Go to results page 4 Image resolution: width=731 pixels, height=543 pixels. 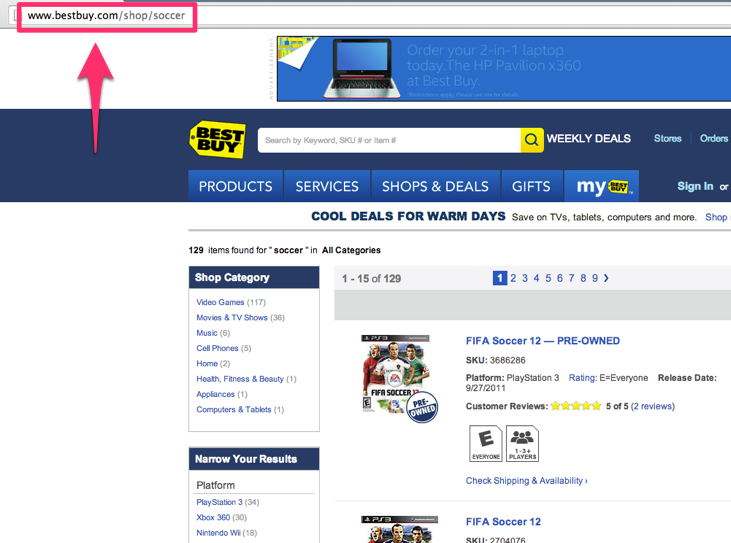pos(536,278)
